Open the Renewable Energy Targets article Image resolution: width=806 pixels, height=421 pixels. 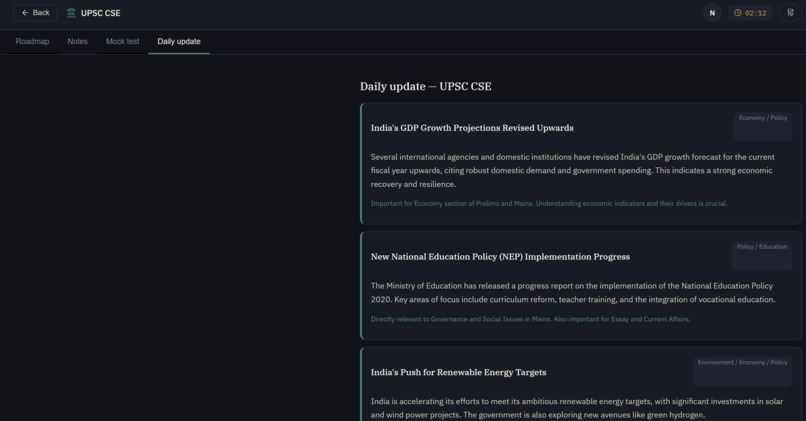pos(459,372)
